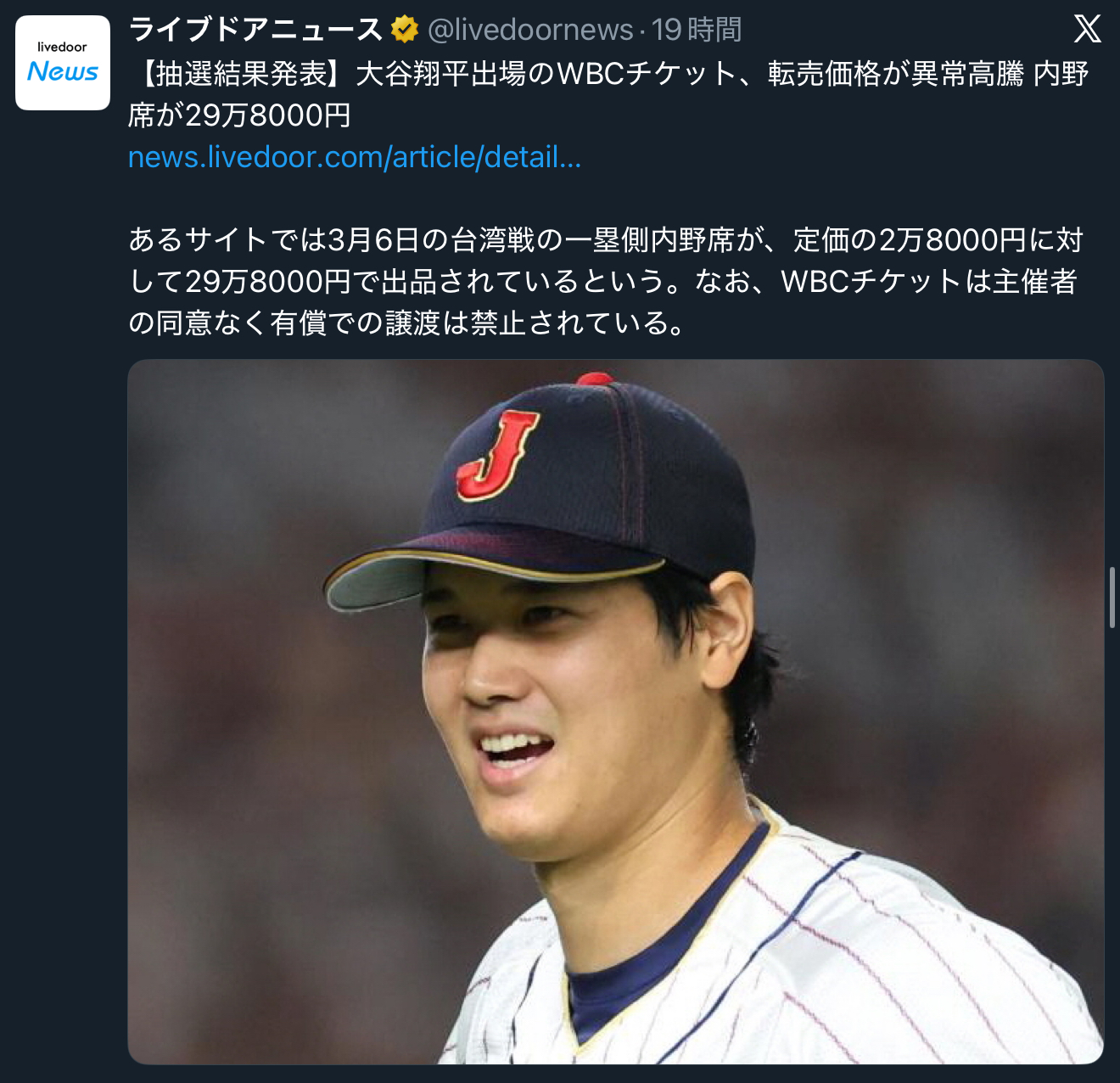Open the 19時間 timestamp

click(697, 30)
